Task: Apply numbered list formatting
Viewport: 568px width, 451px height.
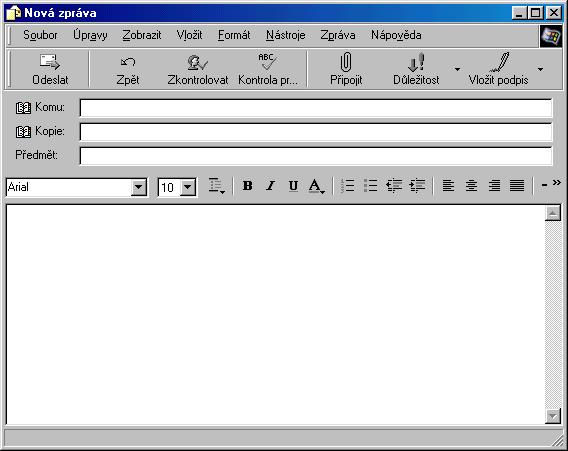Action: (x=347, y=186)
